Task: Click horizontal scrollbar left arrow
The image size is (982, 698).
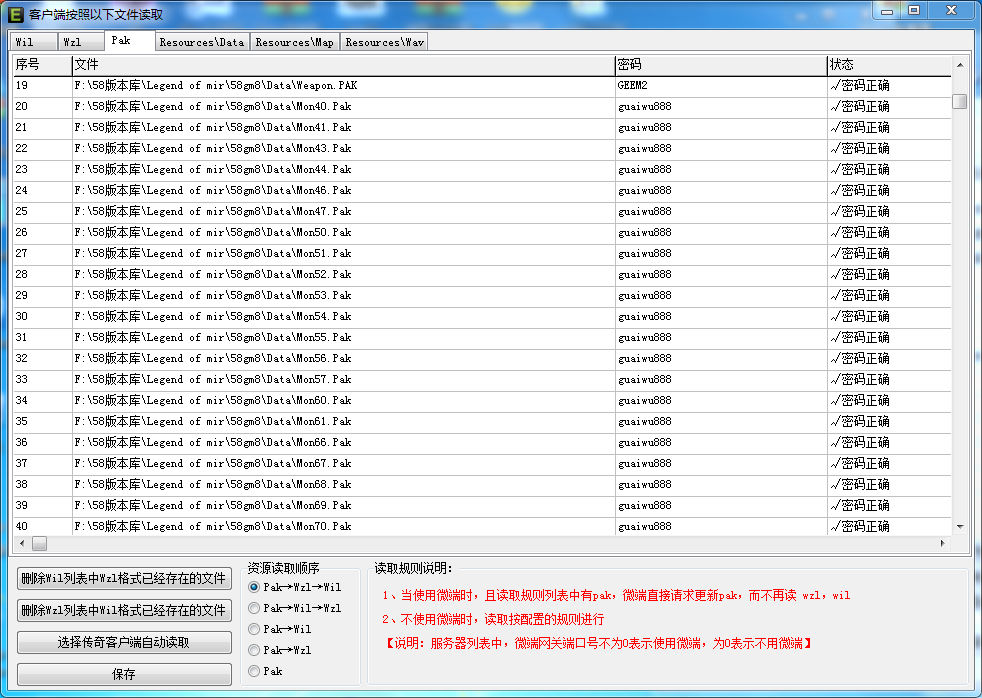Action: pos(19,543)
